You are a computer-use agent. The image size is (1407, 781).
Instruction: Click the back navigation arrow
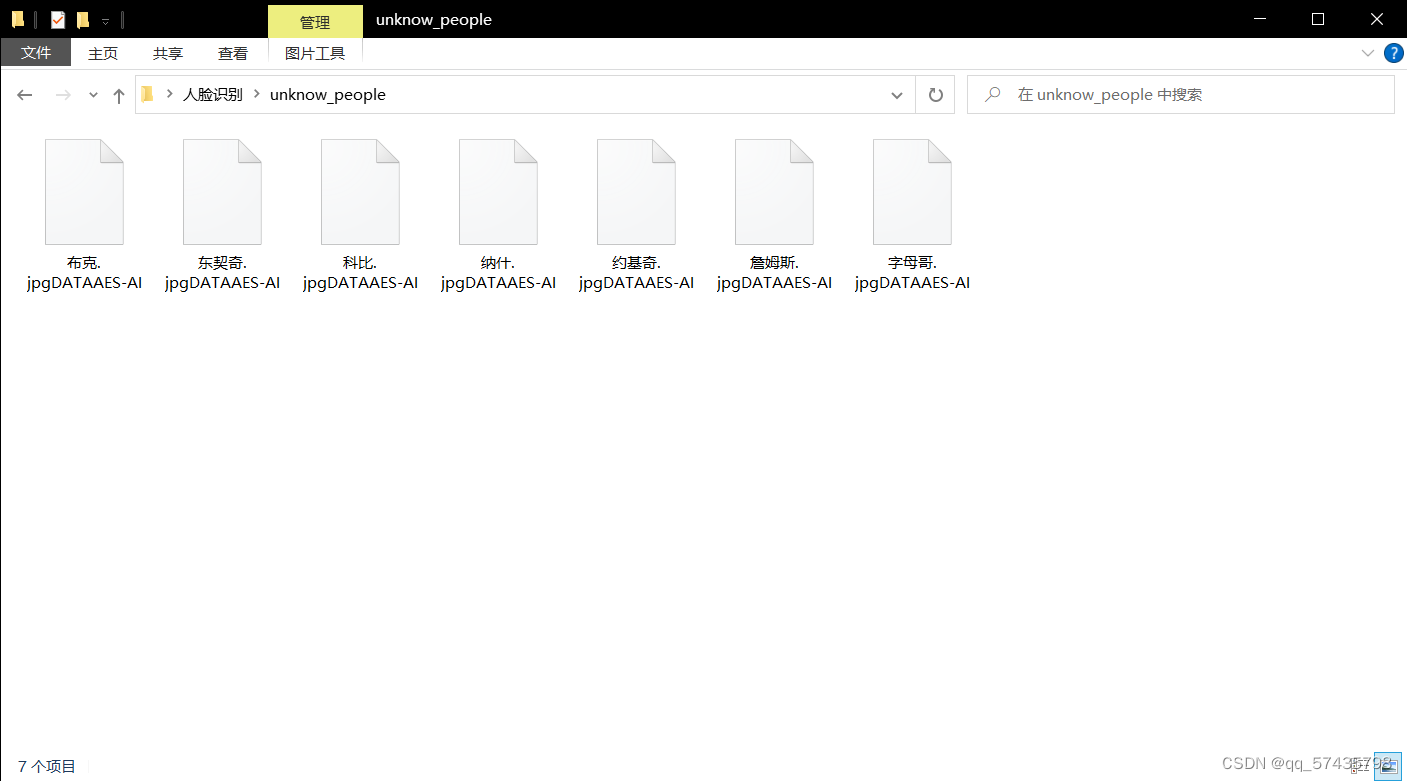point(25,95)
